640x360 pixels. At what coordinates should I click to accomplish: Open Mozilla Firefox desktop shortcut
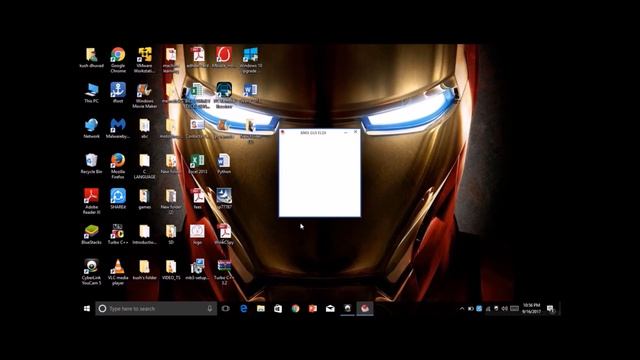click(x=118, y=166)
